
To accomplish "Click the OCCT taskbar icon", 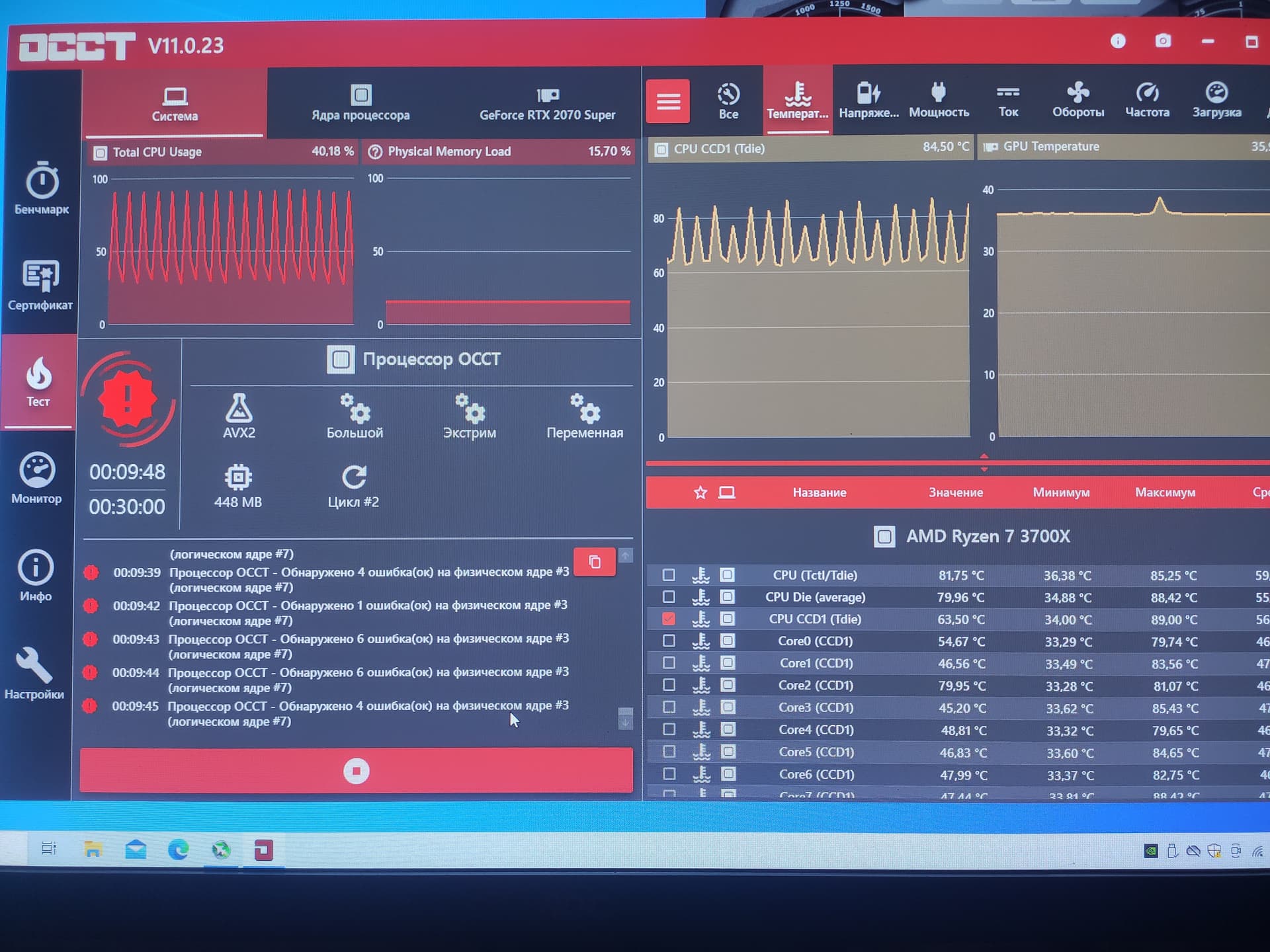I will pos(264,850).
